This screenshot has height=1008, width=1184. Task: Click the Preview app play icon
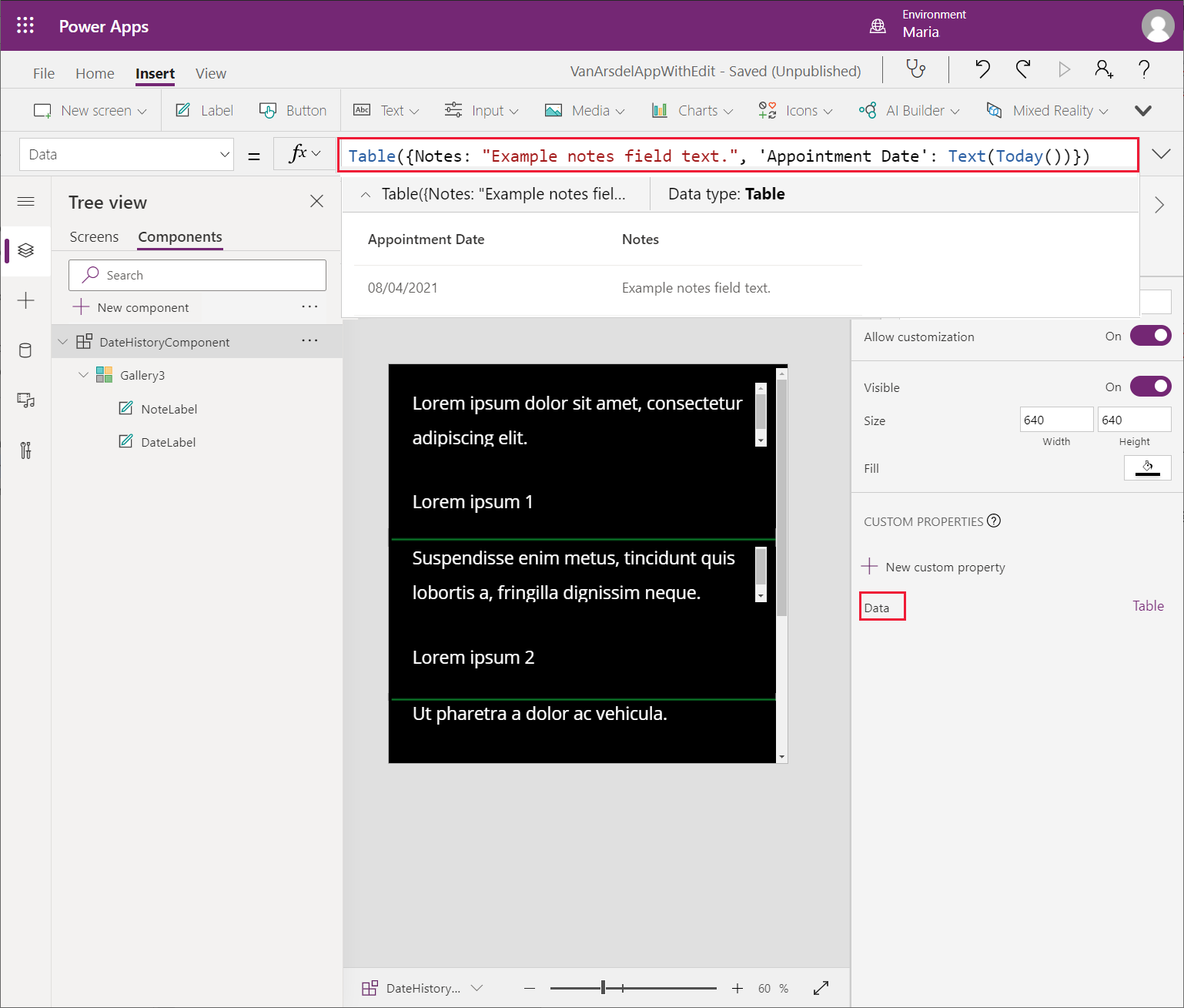pos(1064,69)
